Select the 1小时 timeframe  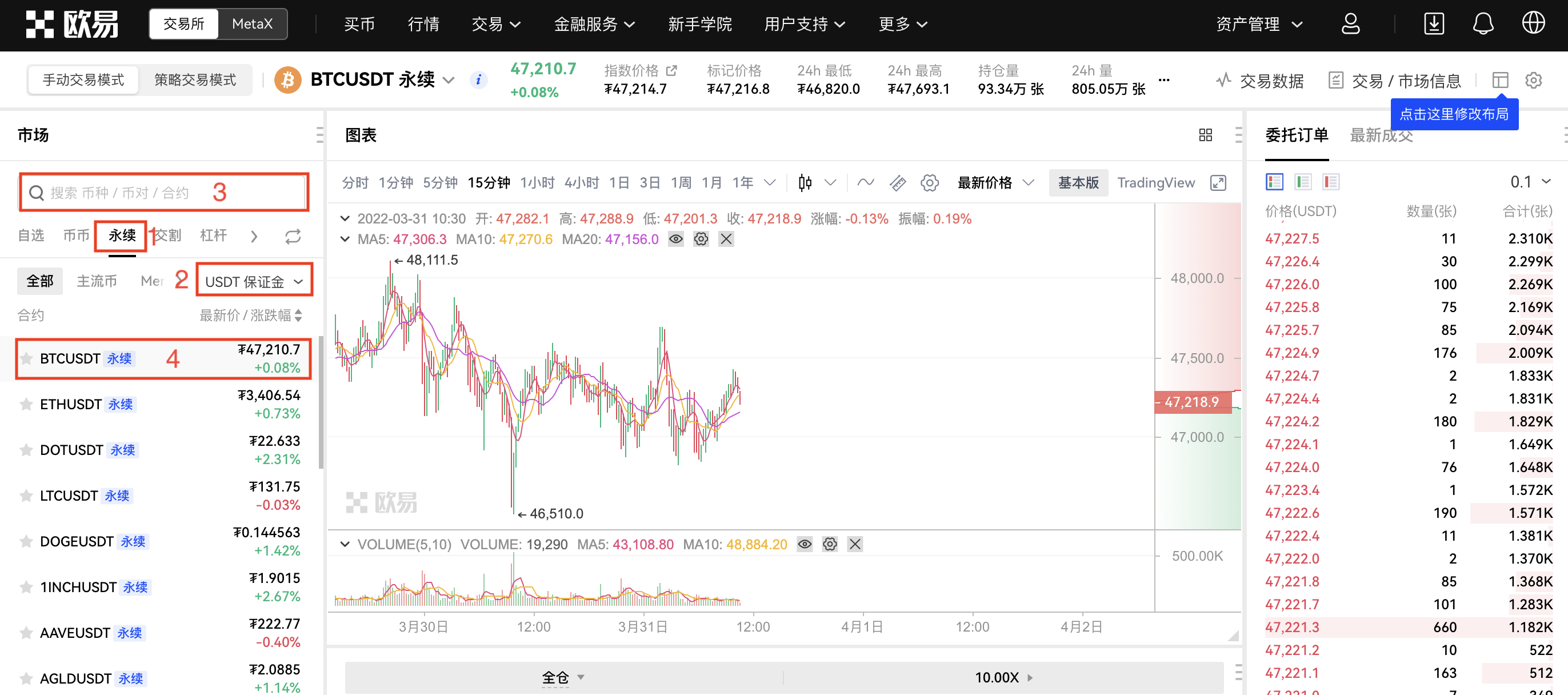point(537,182)
